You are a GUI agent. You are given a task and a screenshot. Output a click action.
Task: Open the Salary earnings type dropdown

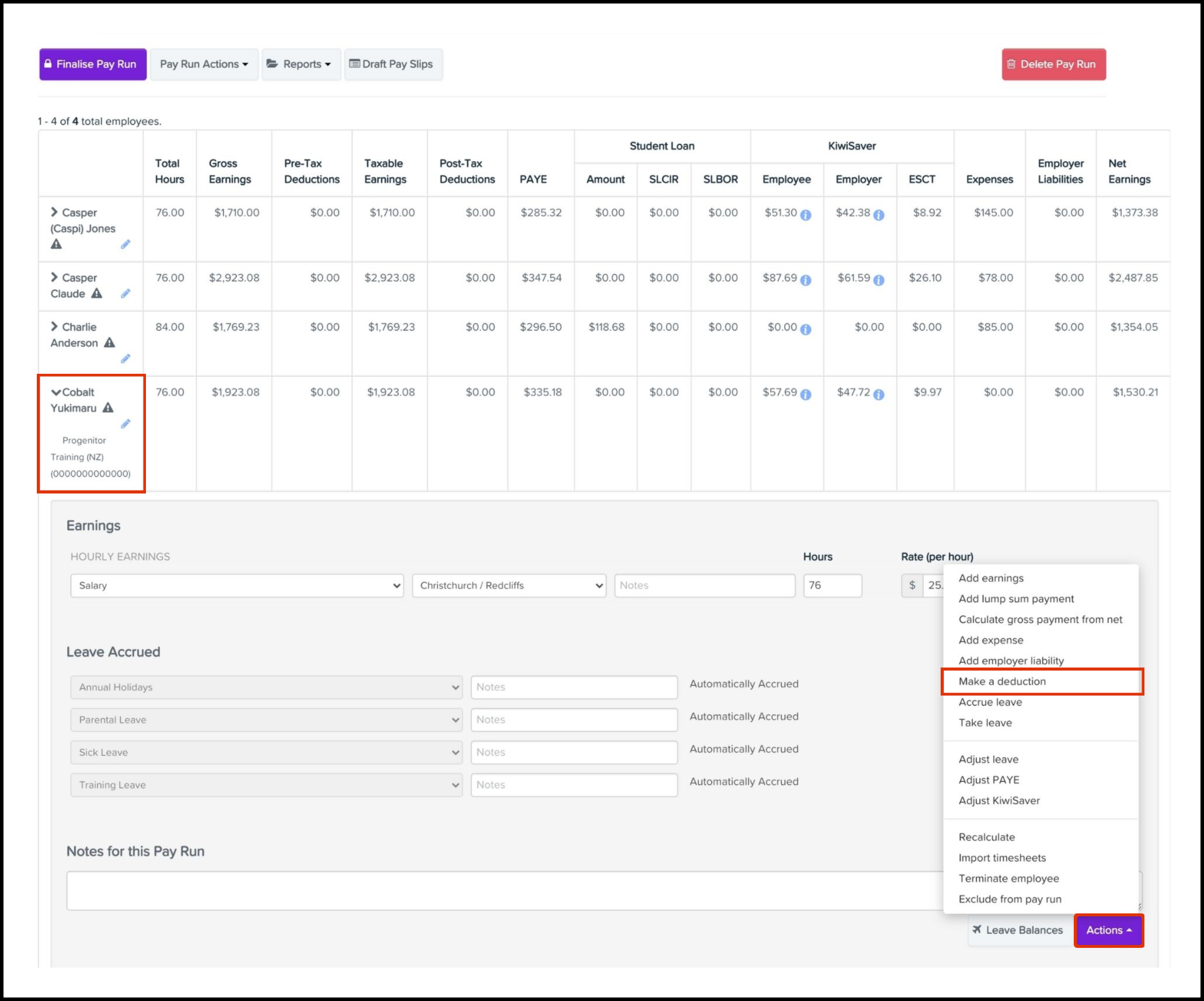click(236, 585)
